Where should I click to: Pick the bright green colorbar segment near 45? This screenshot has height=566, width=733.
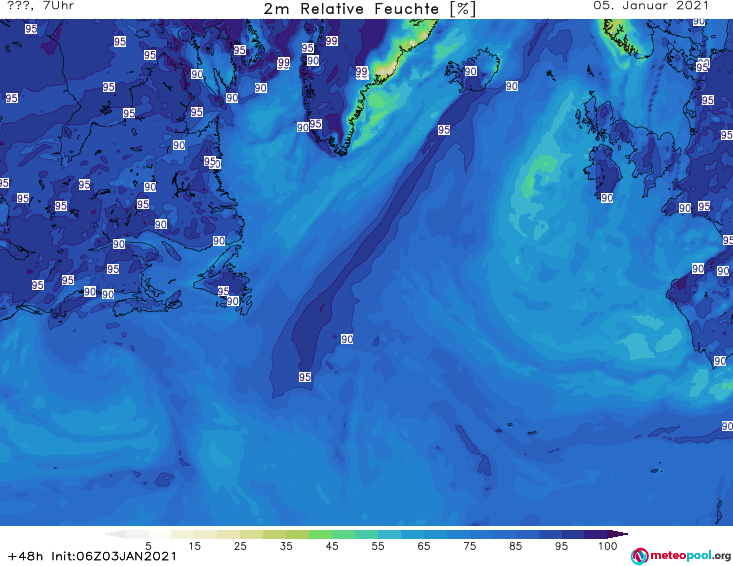tap(320, 534)
